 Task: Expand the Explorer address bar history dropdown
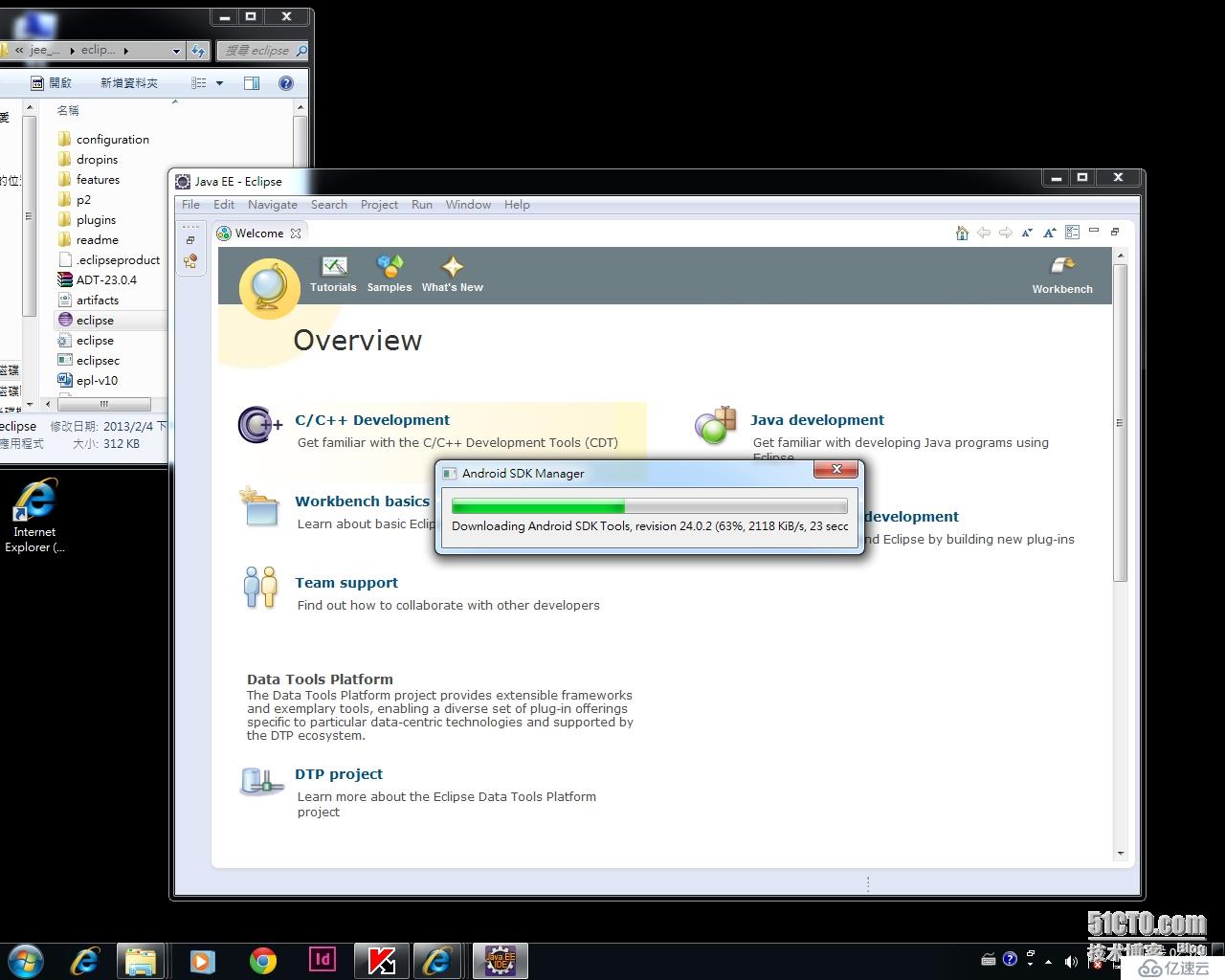[176, 51]
